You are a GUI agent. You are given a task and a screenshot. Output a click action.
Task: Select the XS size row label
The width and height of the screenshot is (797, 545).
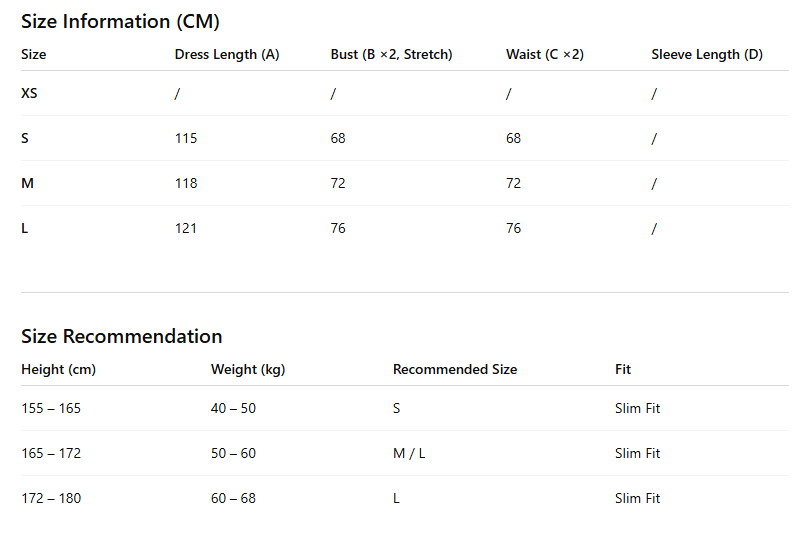click(x=29, y=93)
